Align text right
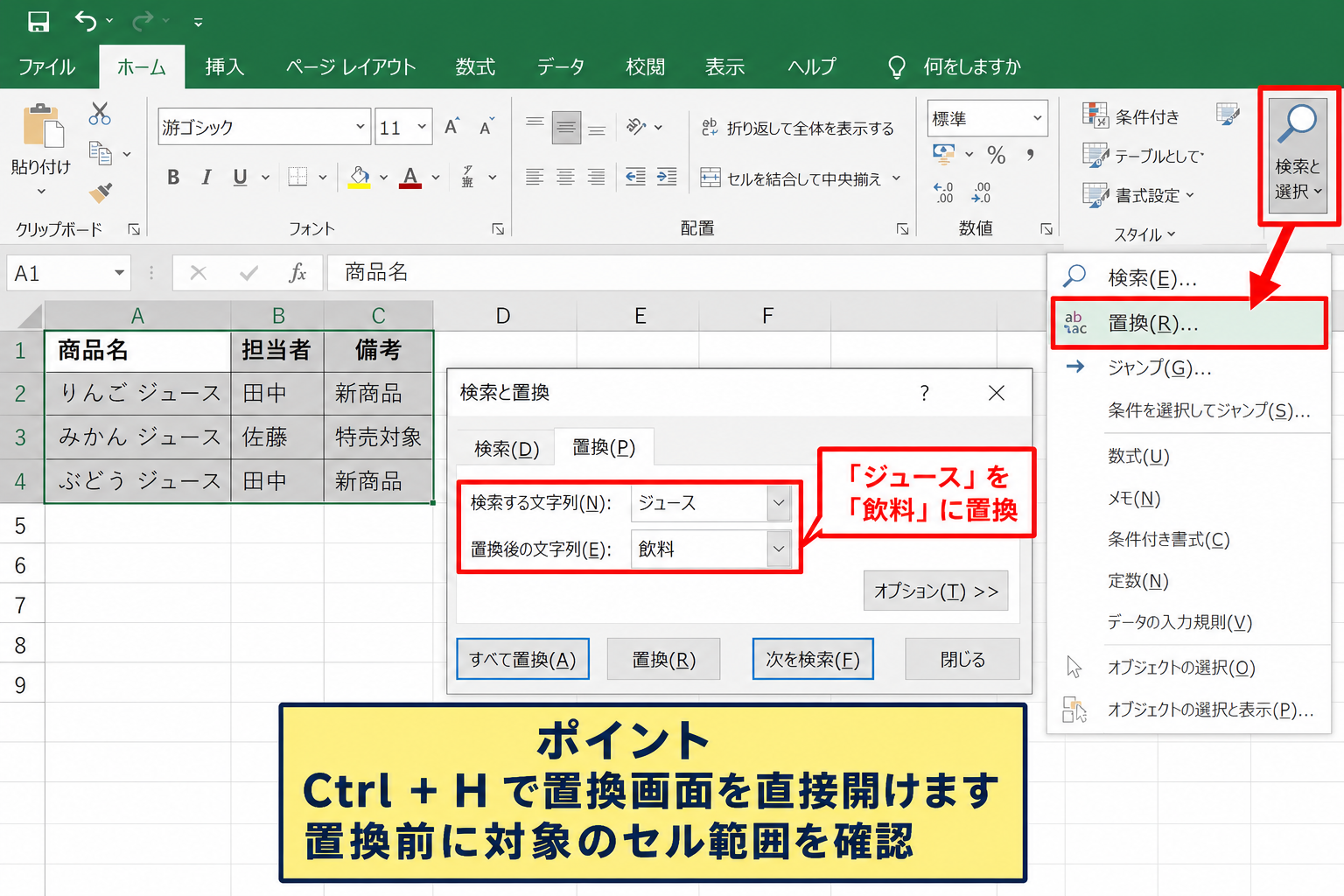The height and width of the screenshot is (896, 1344). point(597,177)
